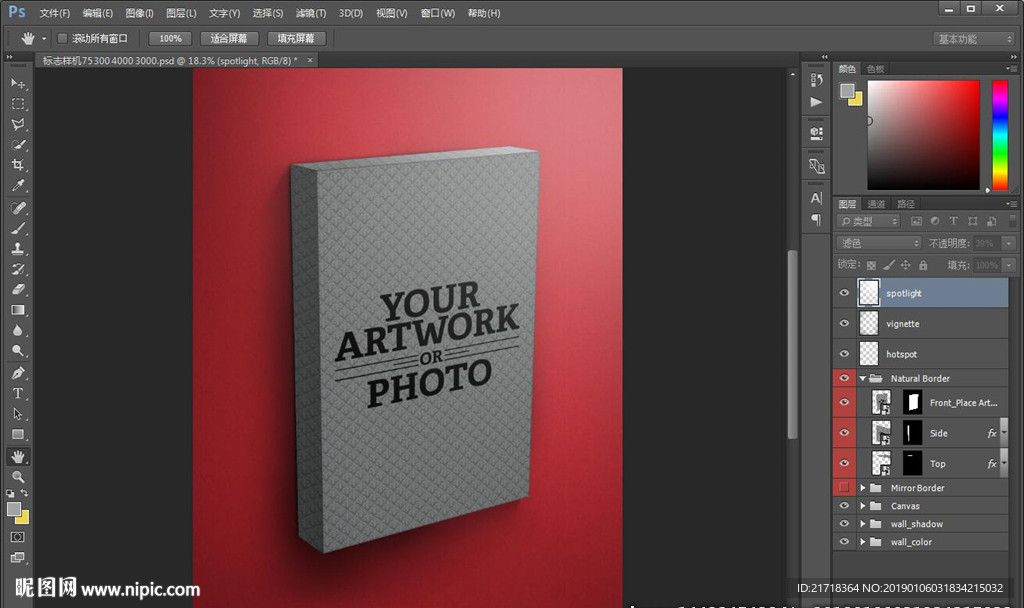Open the Paragraph panel icon
This screenshot has width=1024, height=608.
(816, 220)
